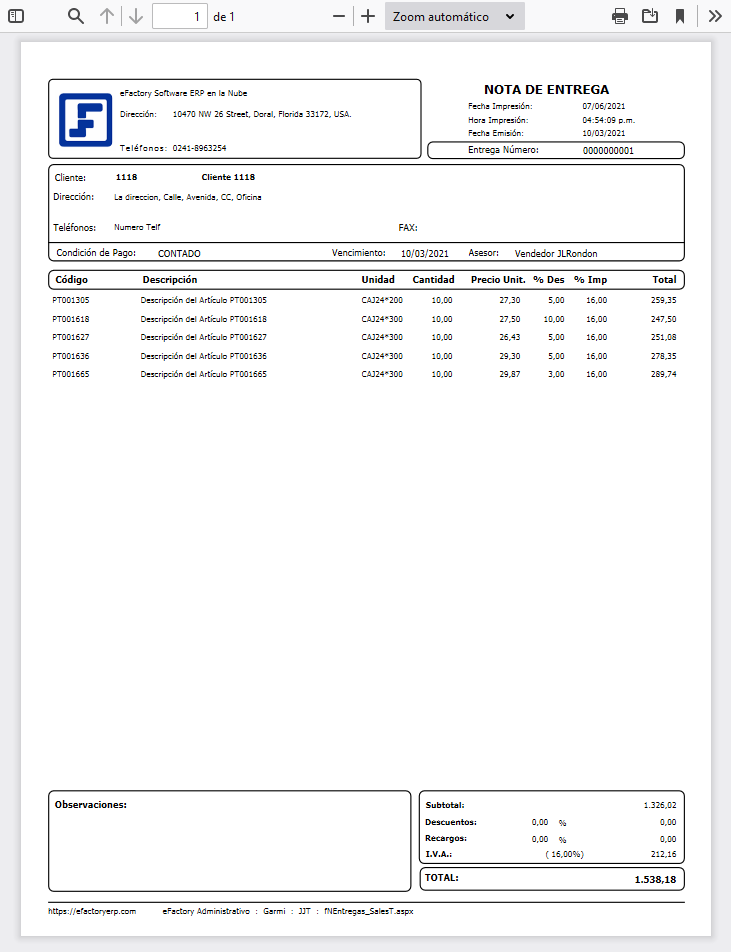Click the Código column header

[x=72, y=280]
